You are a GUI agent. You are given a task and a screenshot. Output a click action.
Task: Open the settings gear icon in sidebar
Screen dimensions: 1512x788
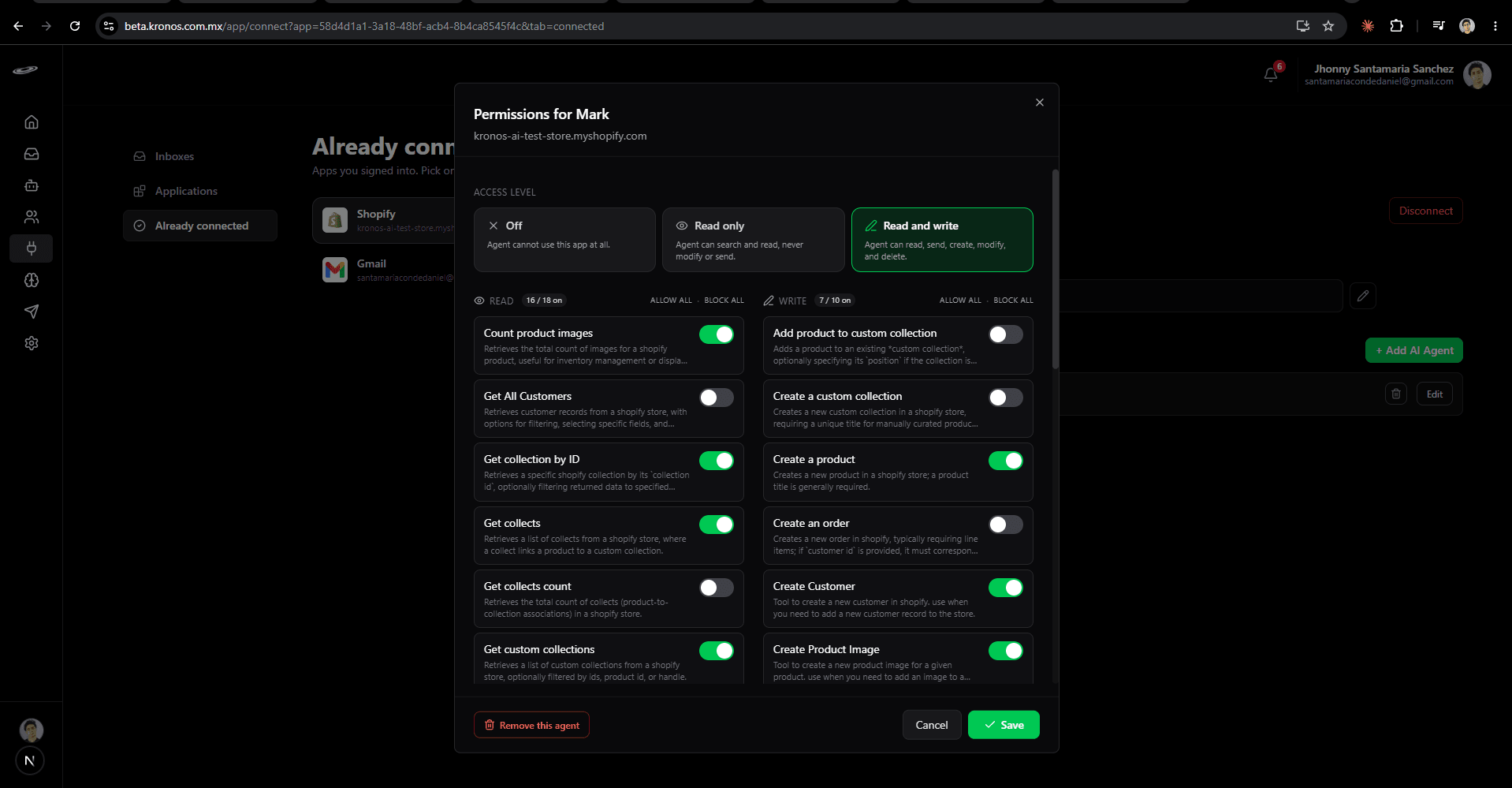pyautogui.click(x=32, y=343)
